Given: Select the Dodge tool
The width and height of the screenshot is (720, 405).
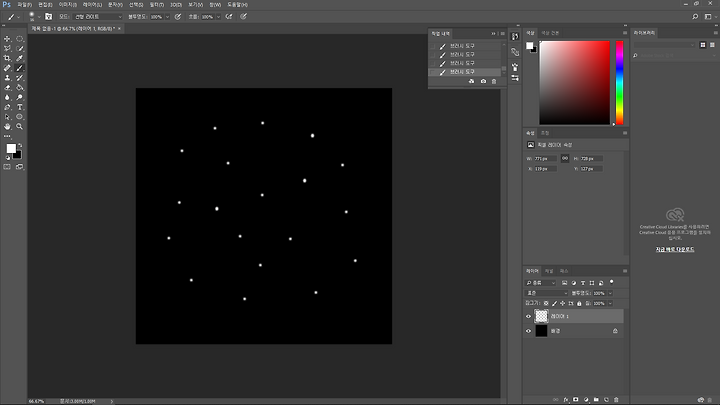Looking at the screenshot, I should (20, 97).
